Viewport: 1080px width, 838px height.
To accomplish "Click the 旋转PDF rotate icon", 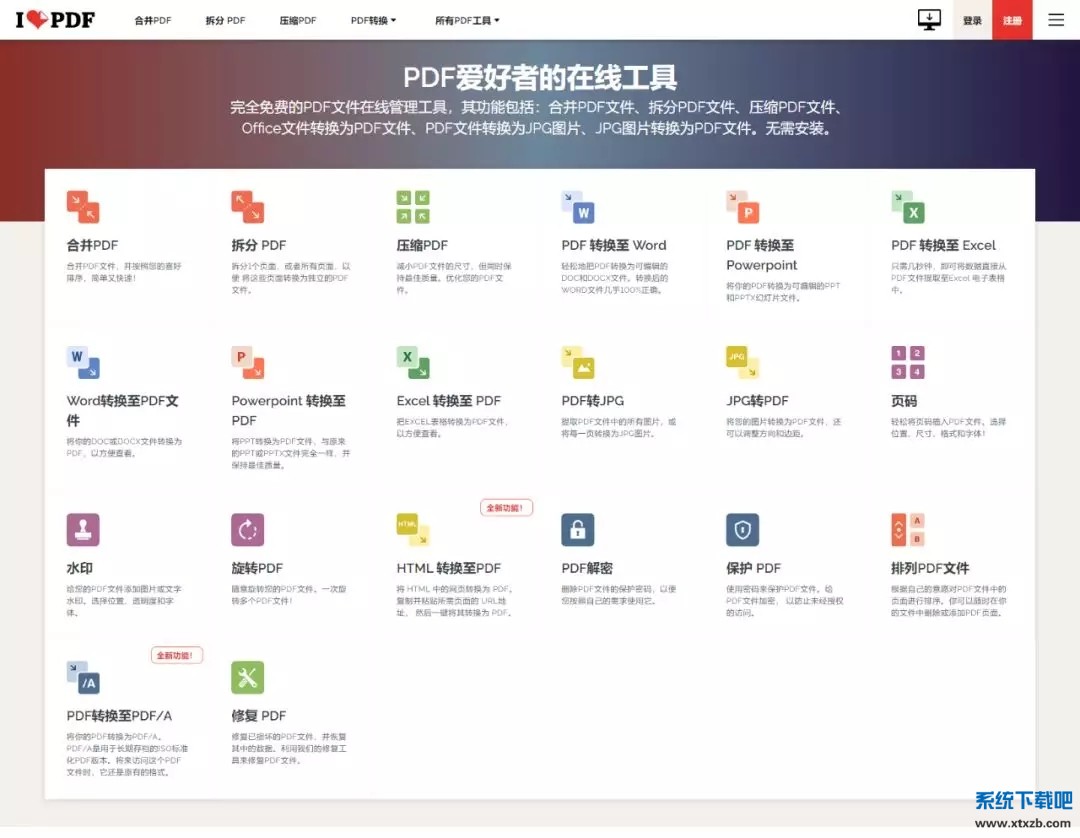I will click(247, 530).
